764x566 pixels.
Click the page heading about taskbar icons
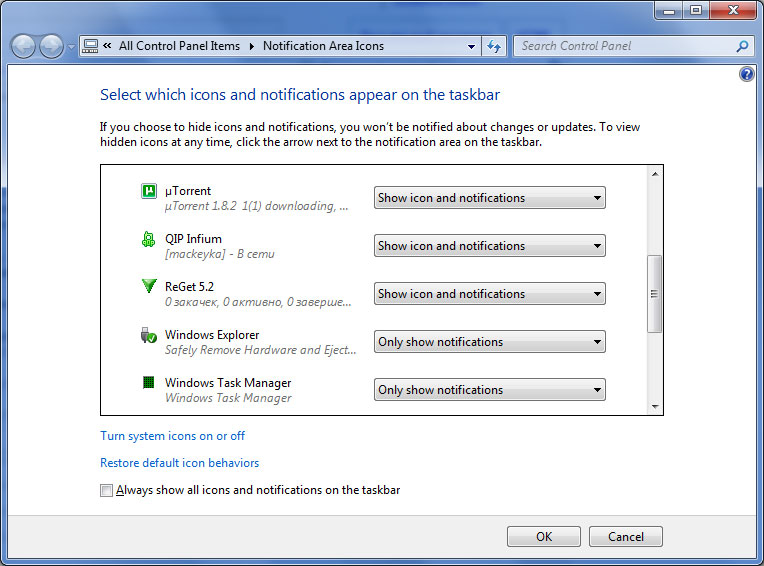pos(300,94)
